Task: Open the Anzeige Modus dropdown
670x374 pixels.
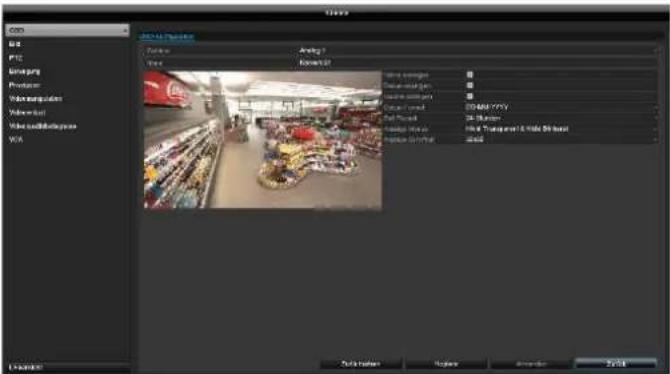Action: point(561,129)
